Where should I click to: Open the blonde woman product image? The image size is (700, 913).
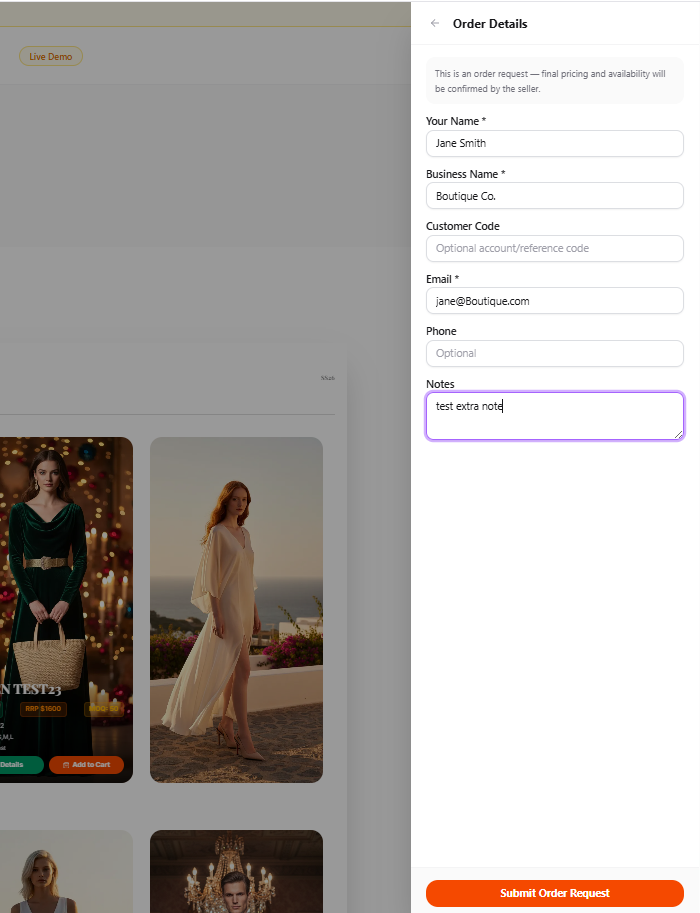pyautogui.click(x=64, y=871)
